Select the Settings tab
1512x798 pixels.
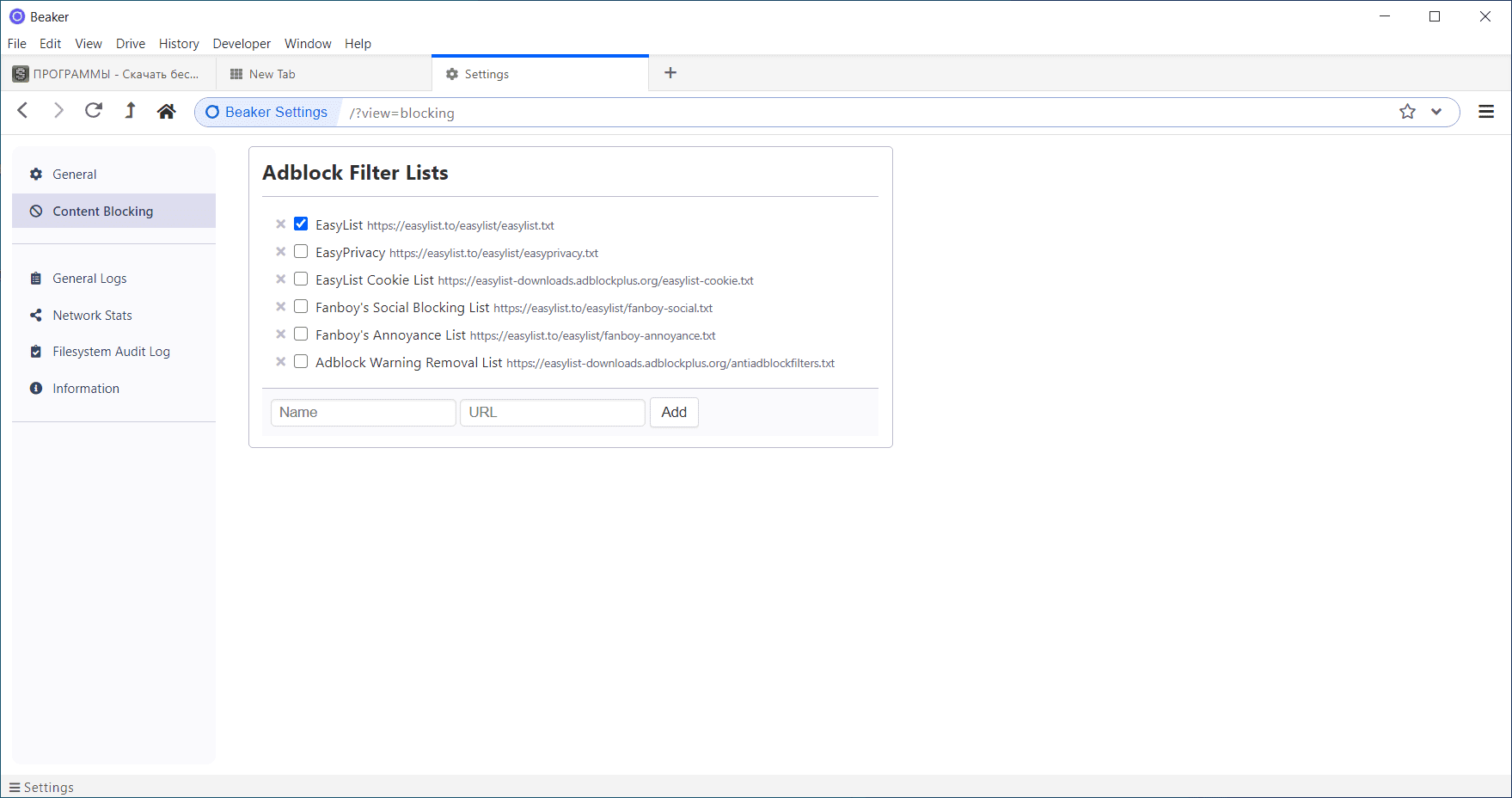coord(540,74)
